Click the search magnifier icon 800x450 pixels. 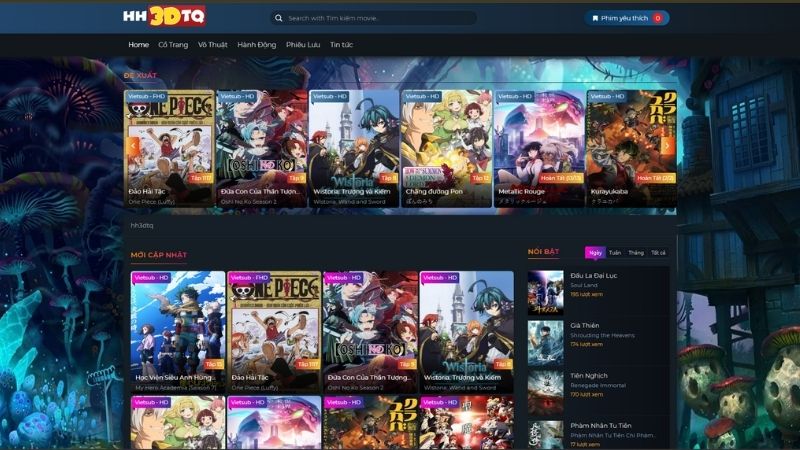pyautogui.click(x=278, y=18)
